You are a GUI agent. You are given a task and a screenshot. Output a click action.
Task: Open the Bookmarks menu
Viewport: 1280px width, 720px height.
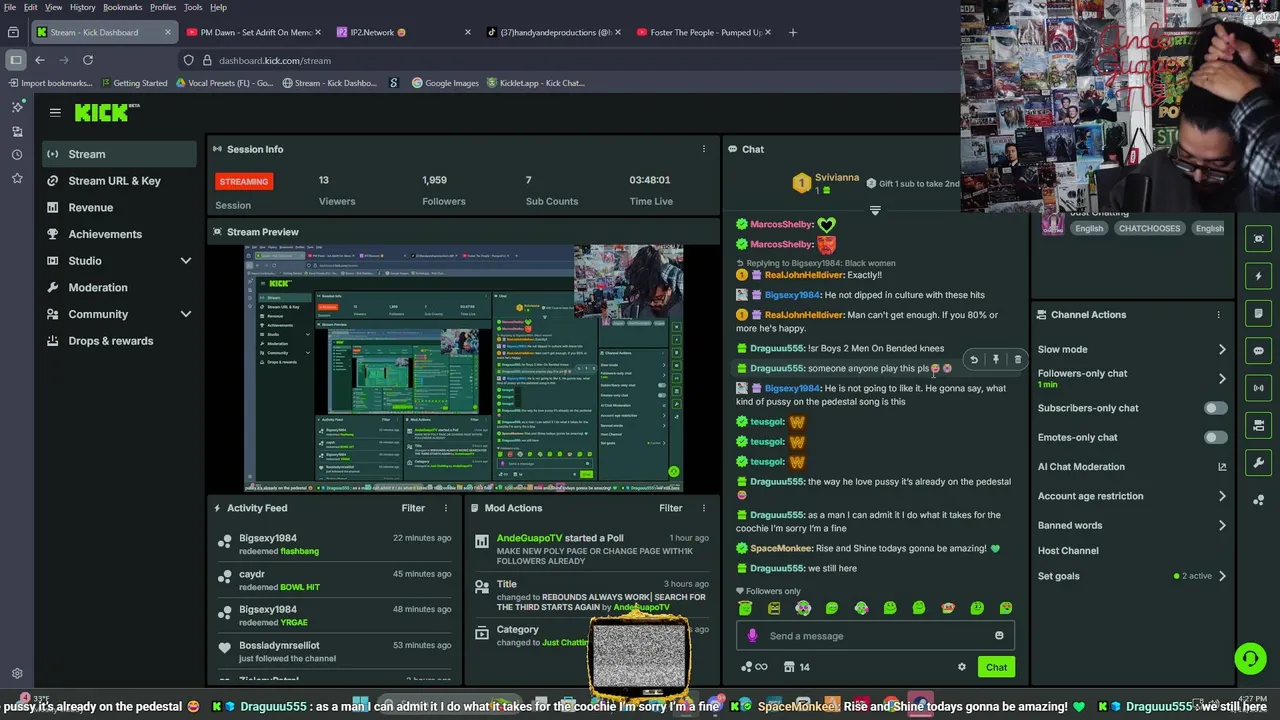[122, 7]
